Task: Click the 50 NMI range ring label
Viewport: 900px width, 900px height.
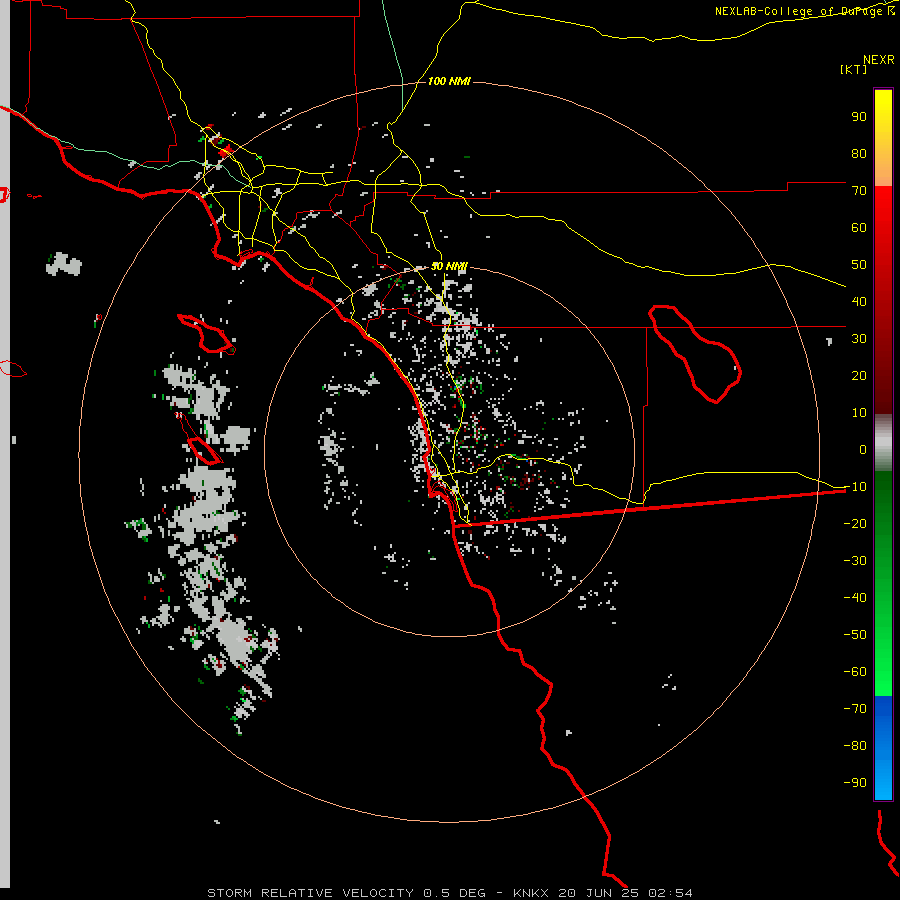Action: (x=449, y=266)
